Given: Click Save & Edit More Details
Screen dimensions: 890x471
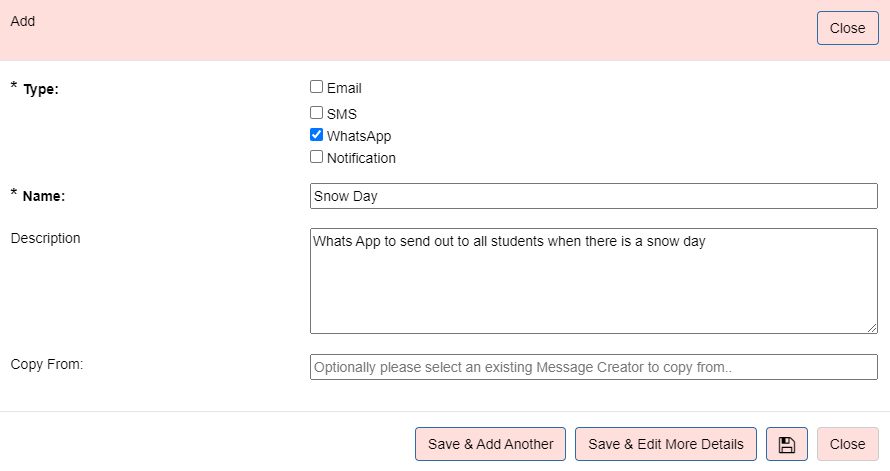Looking at the screenshot, I should tap(666, 444).
